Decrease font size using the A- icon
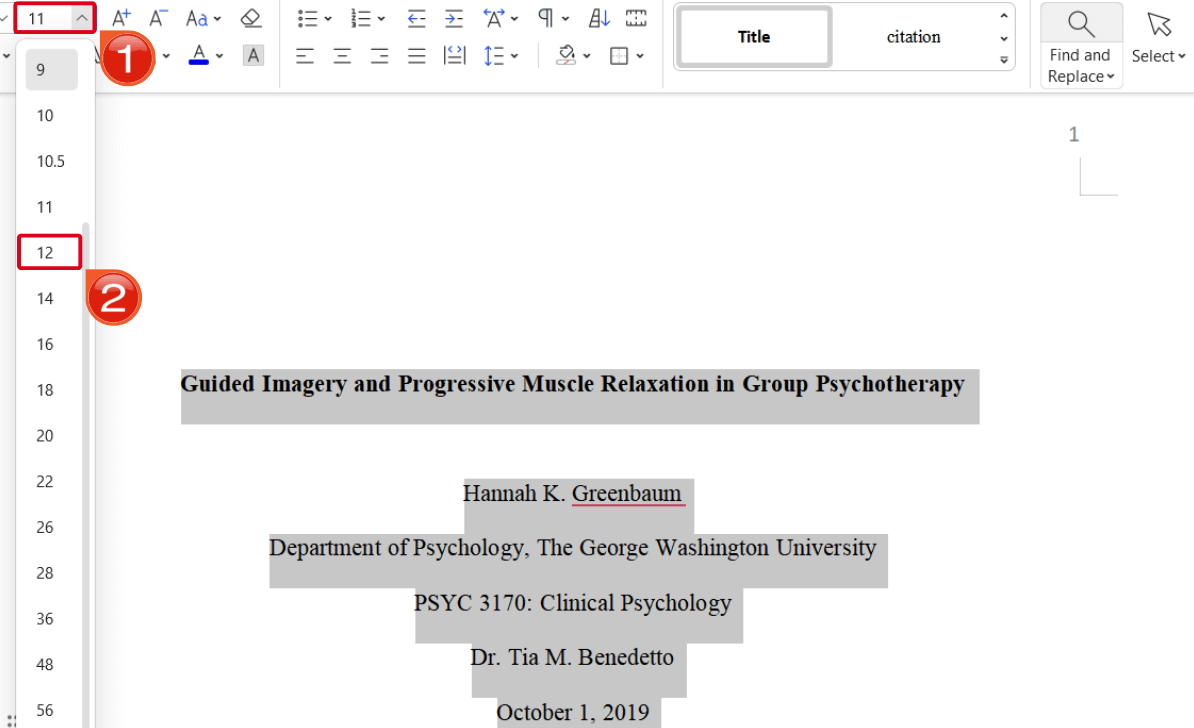This screenshot has height=728, width=1194. (157, 17)
